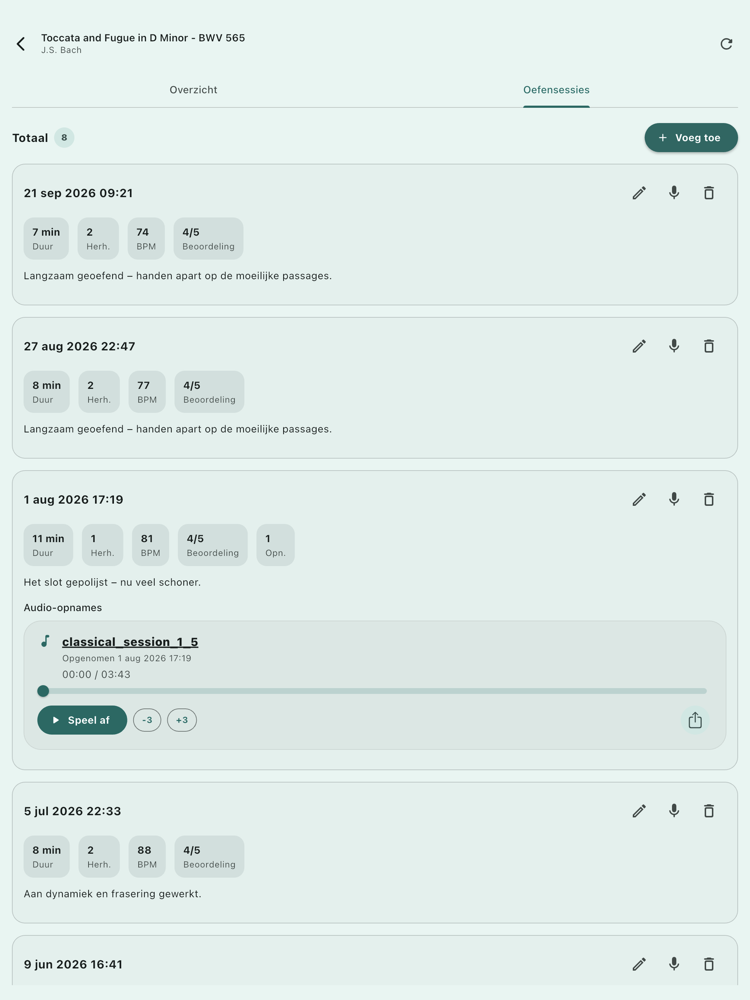Delete the 9 jun 2026 16:41 session
This screenshot has width=750, height=1000.
tap(709, 964)
